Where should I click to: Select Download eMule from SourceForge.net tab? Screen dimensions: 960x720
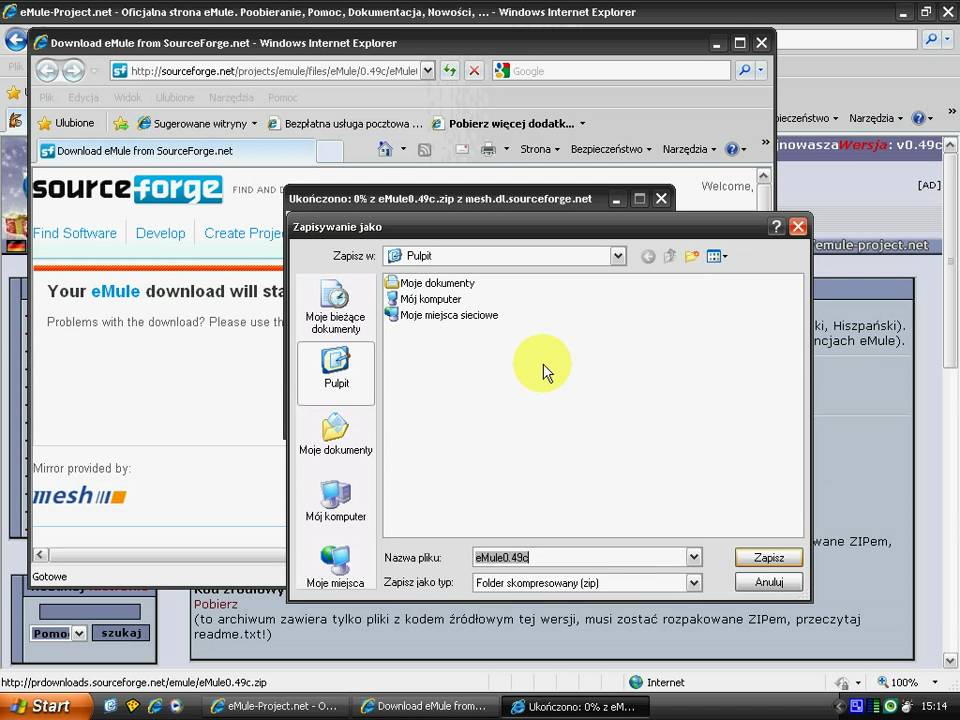[x=176, y=151]
